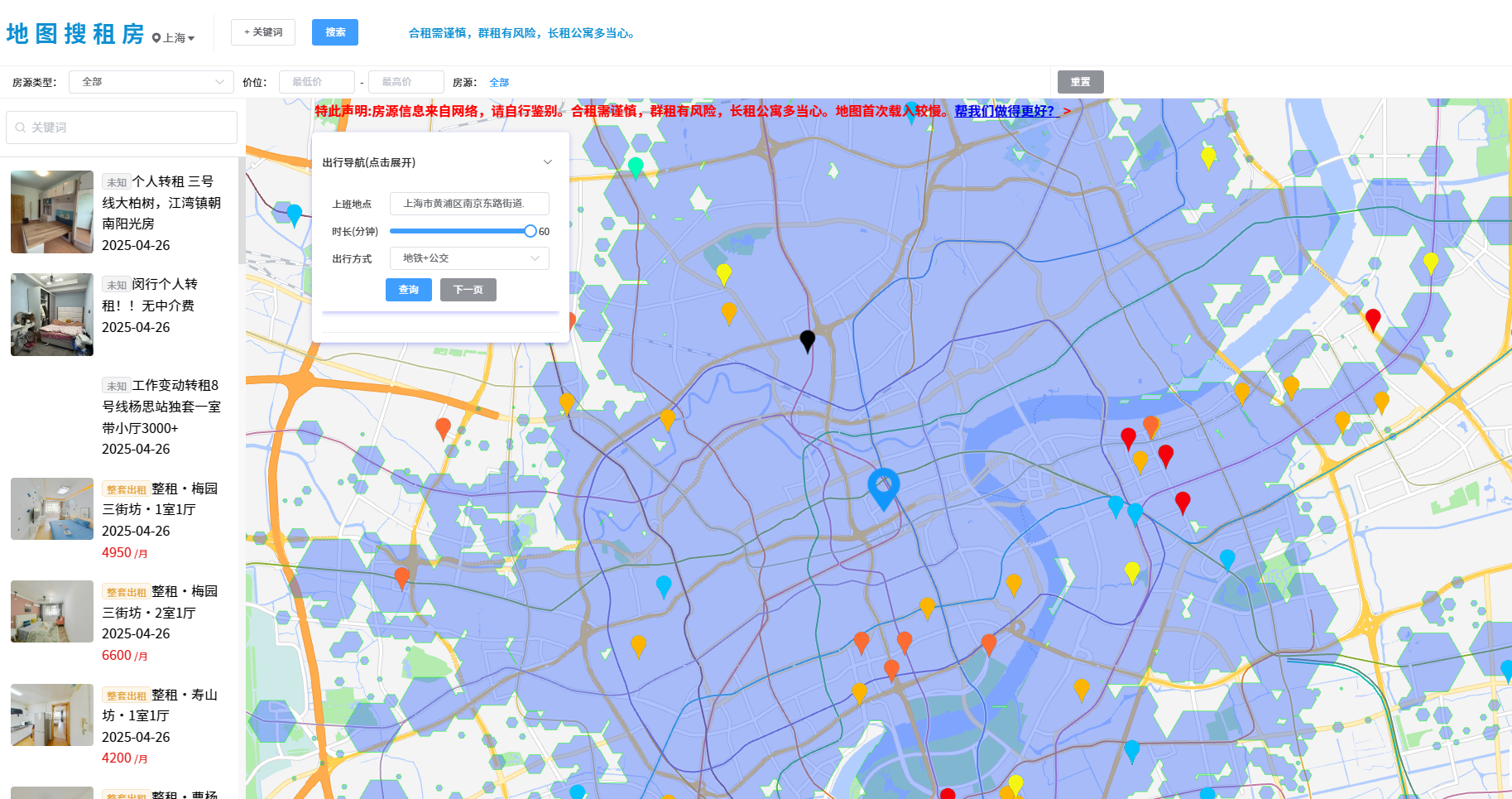Click the black map pin marker
Viewport: 1512px width, 799px height.
tap(808, 340)
